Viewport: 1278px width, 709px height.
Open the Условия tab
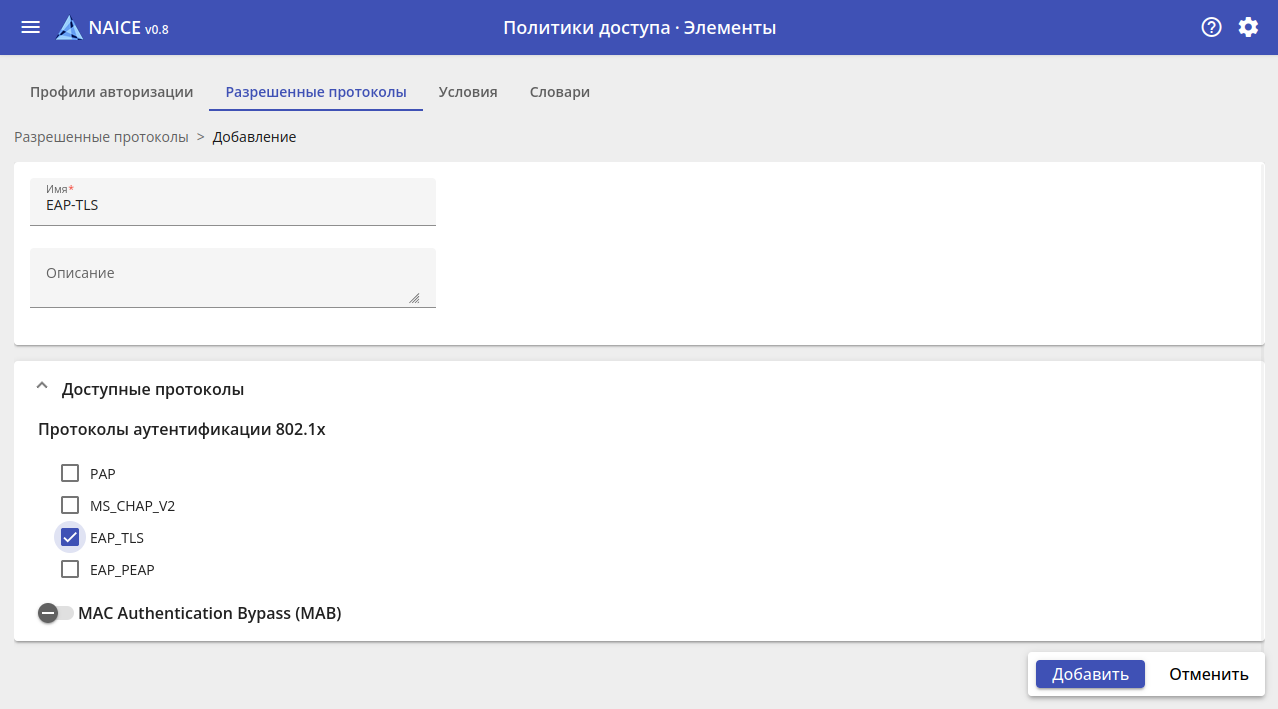[468, 92]
